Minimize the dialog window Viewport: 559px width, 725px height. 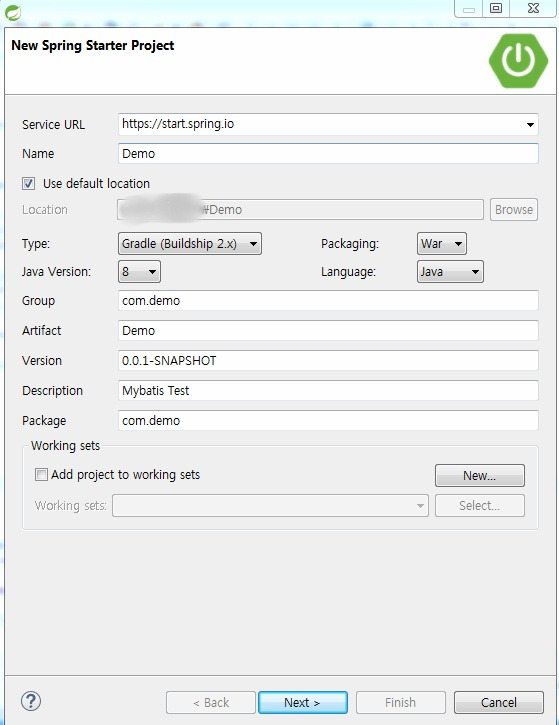469,8
